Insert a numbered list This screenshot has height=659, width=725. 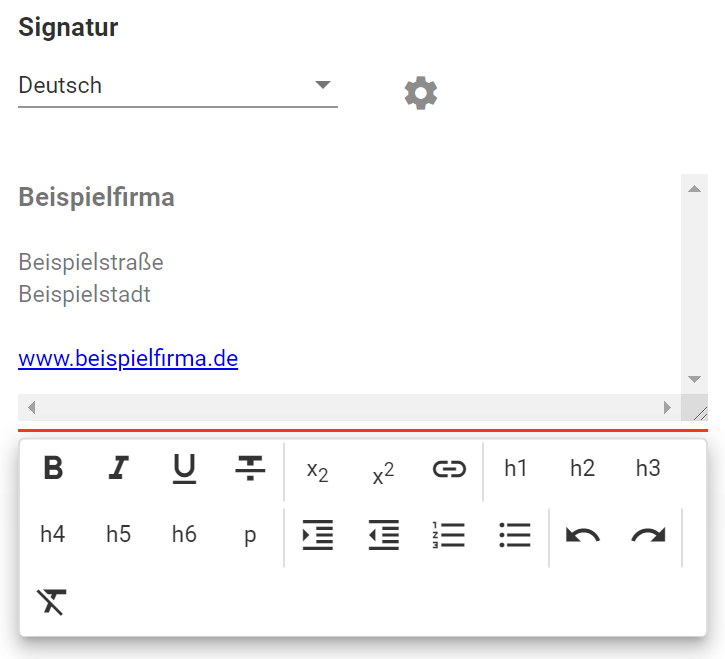(449, 535)
